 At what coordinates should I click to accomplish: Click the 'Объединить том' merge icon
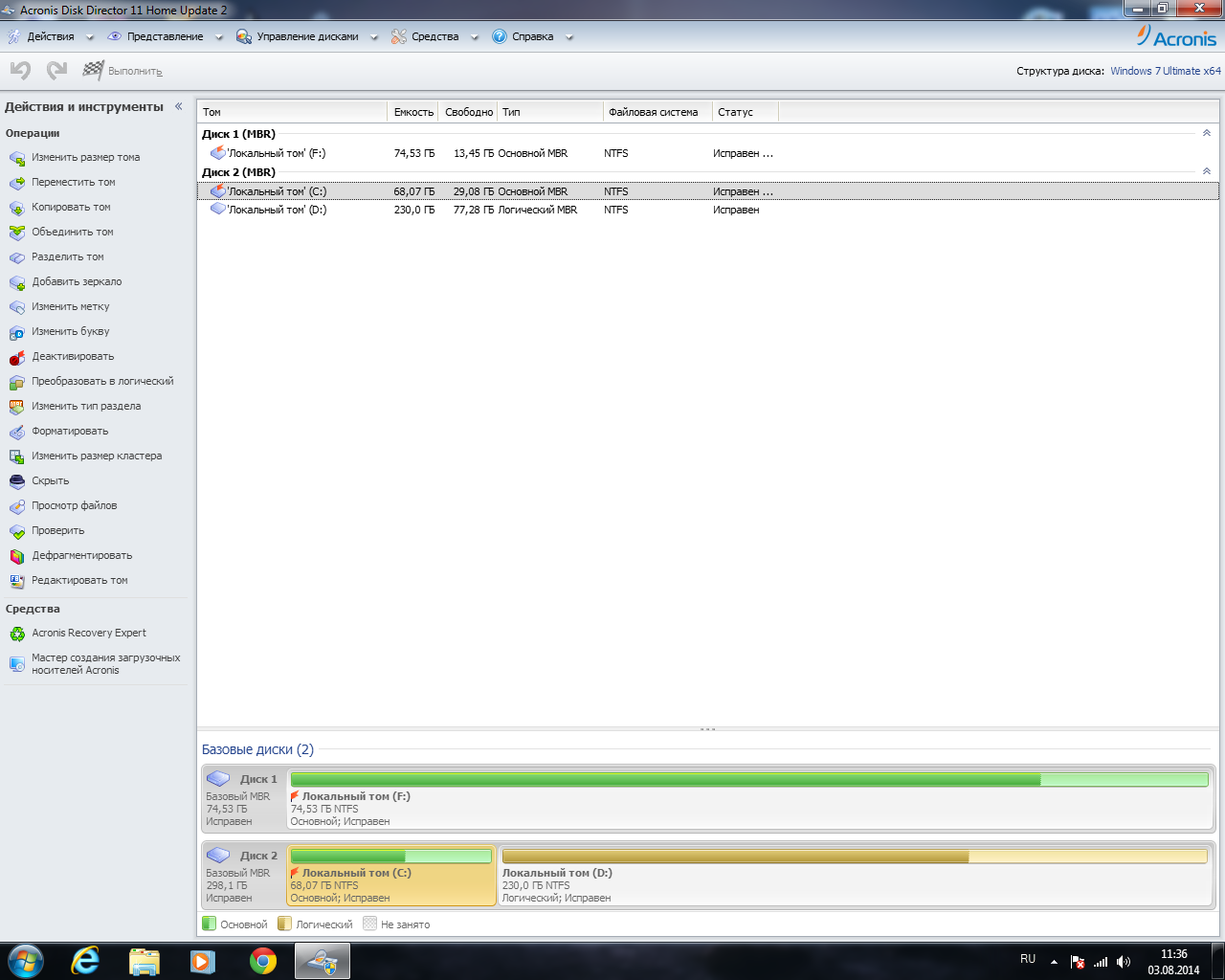point(17,233)
